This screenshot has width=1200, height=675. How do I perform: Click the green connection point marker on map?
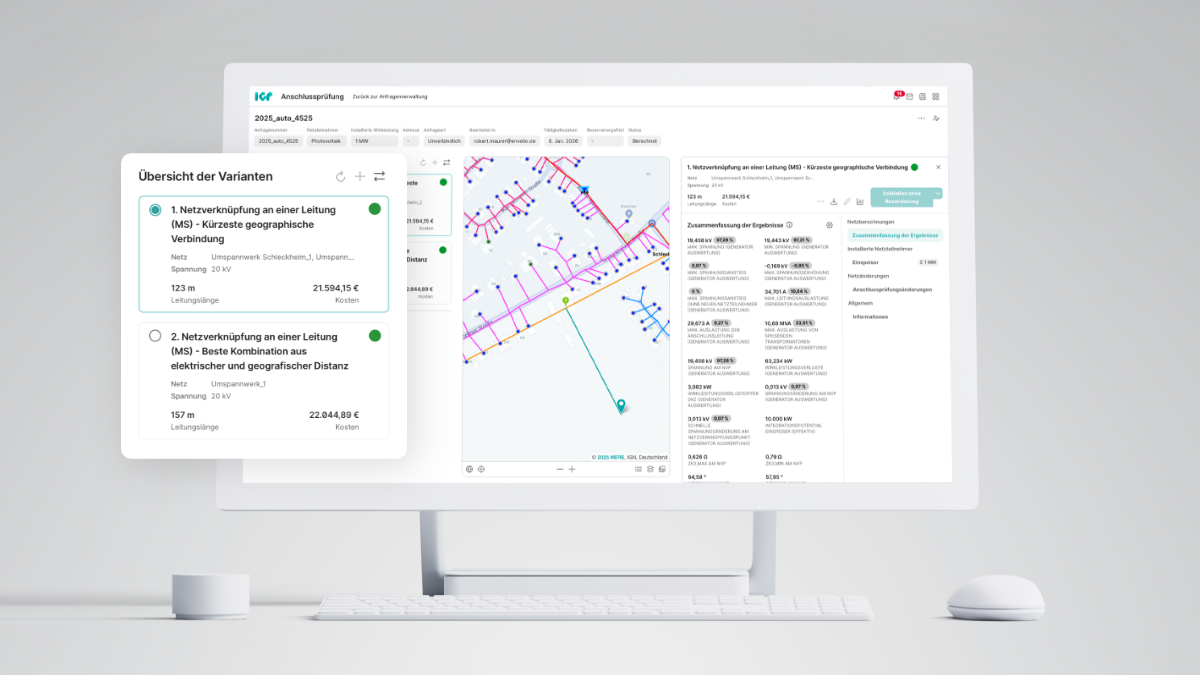click(566, 300)
